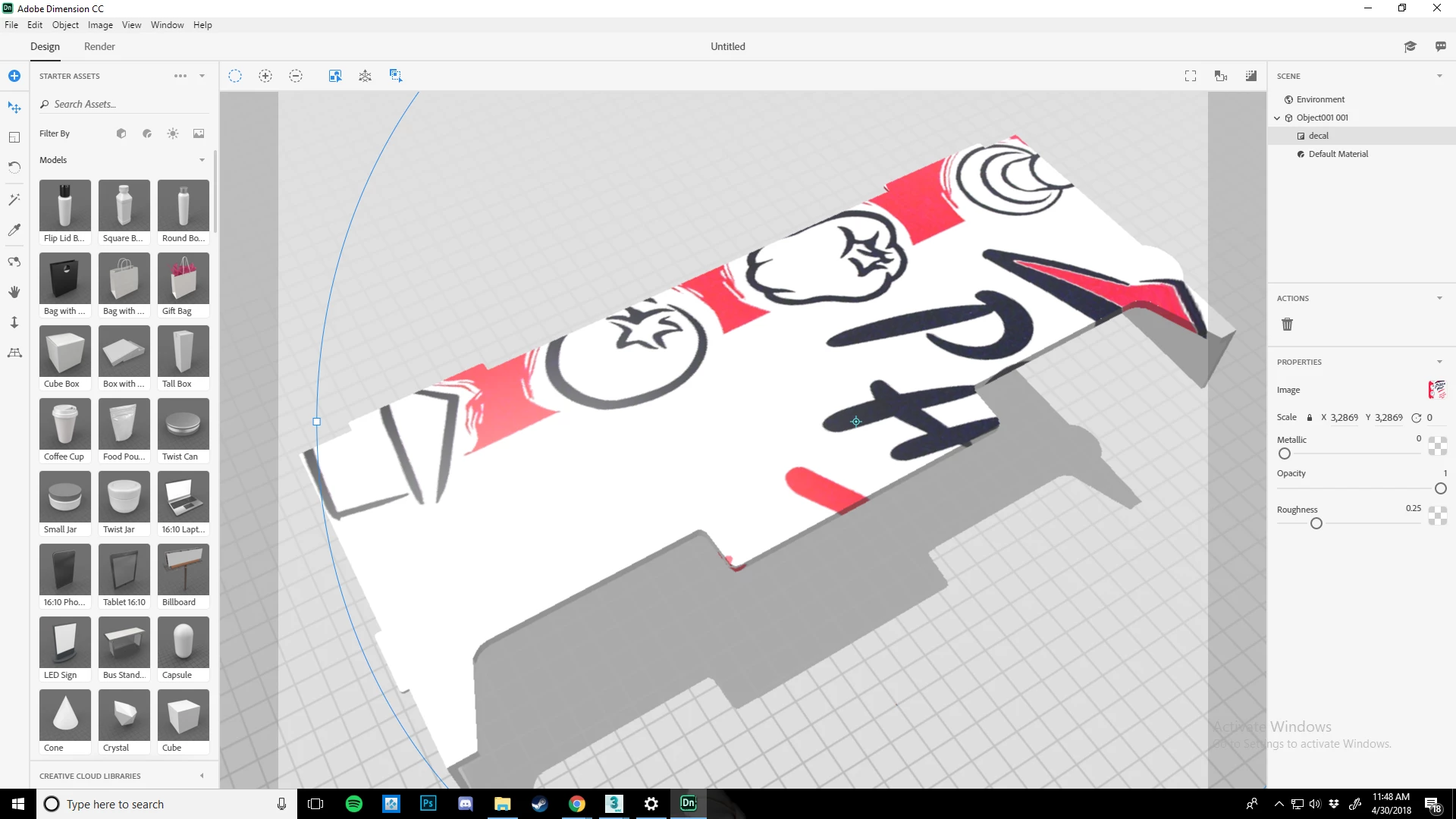The height and width of the screenshot is (819, 1456).
Task: Click the delete trash icon in Actions
Action: (1287, 325)
